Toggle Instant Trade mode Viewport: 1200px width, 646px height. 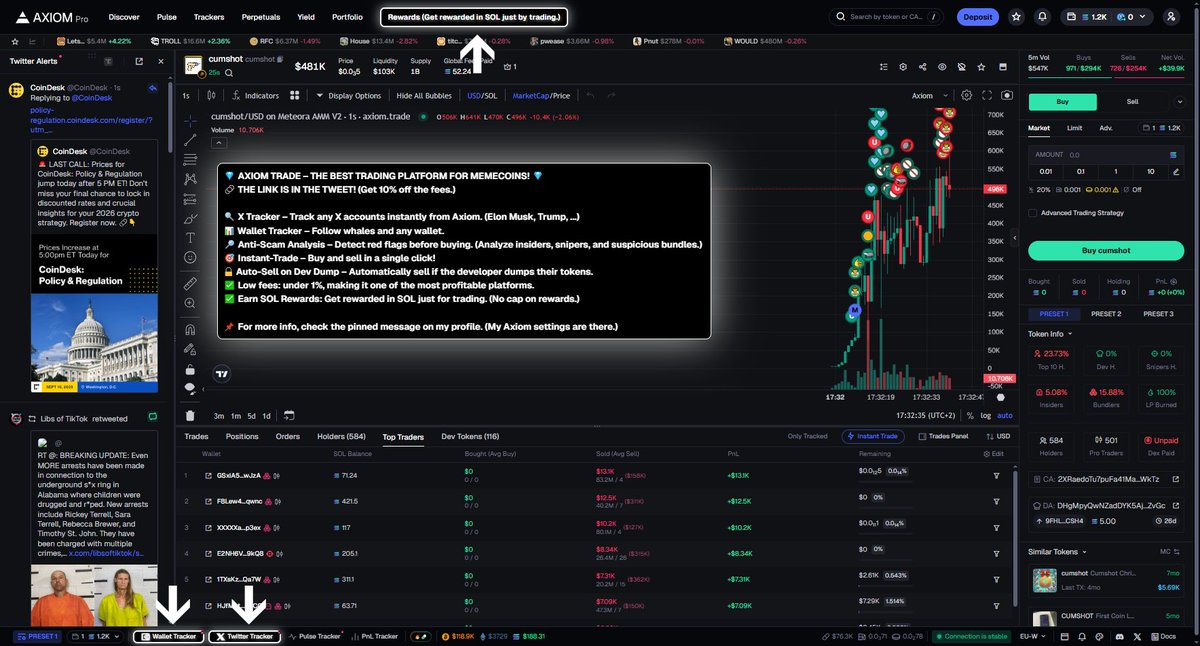pyautogui.click(x=875, y=437)
